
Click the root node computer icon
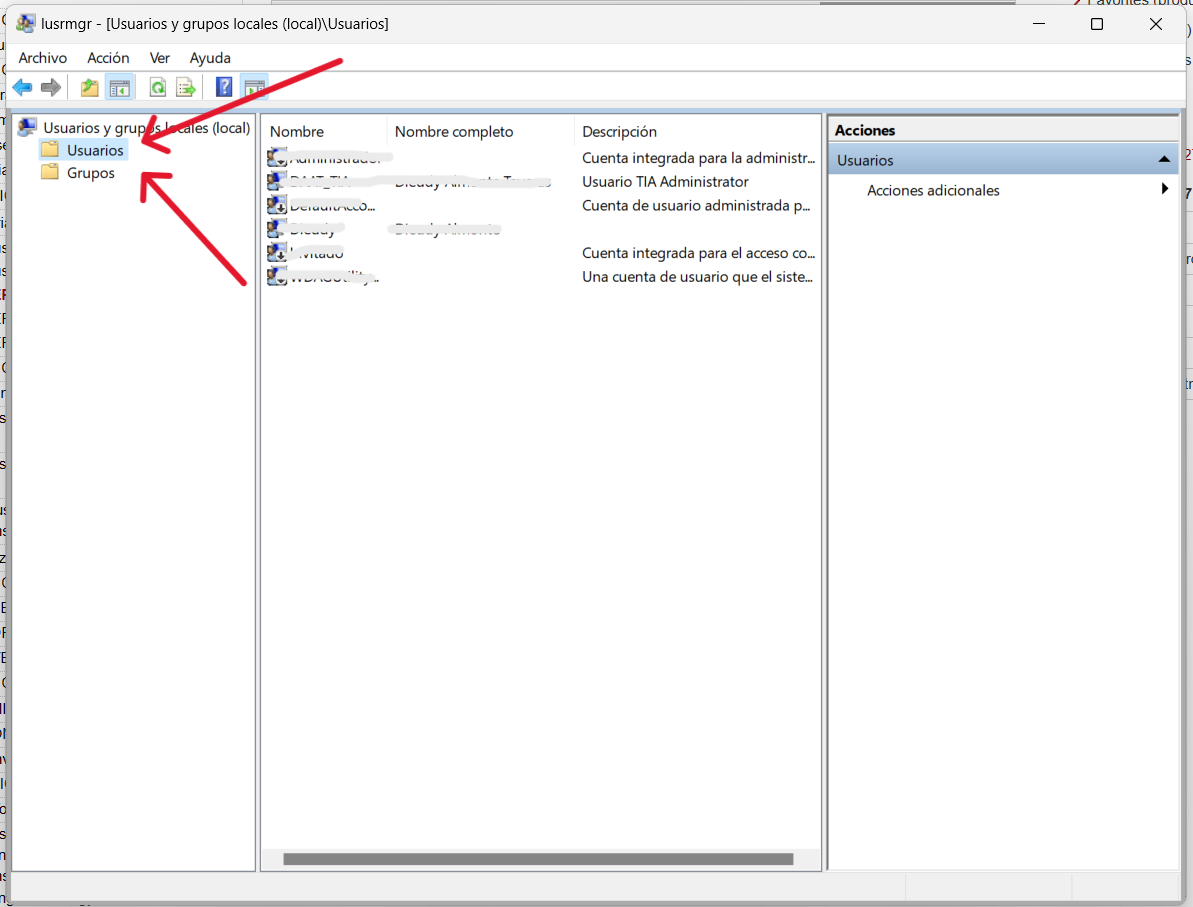pyautogui.click(x=27, y=126)
